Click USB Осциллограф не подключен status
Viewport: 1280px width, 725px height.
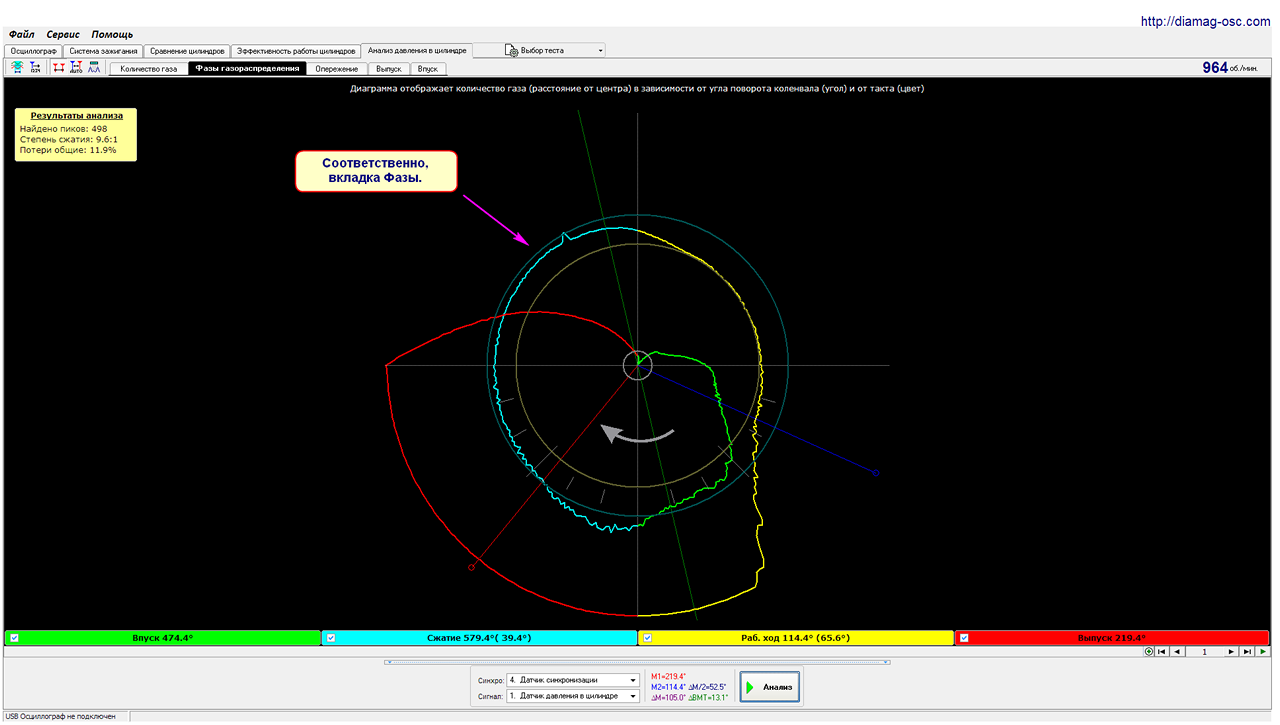tap(60, 716)
